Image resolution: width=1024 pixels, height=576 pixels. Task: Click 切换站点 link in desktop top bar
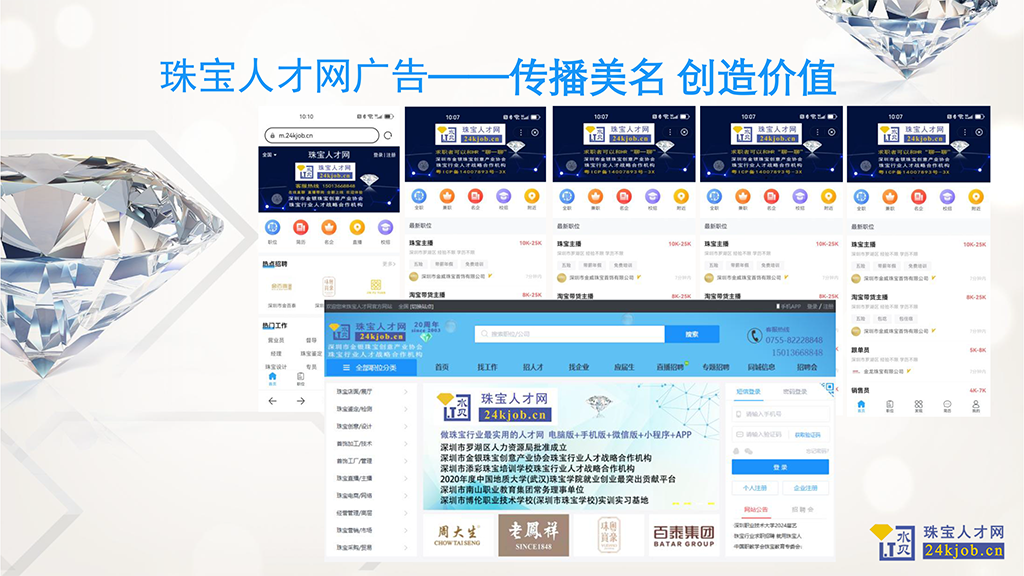coord(422,306)
